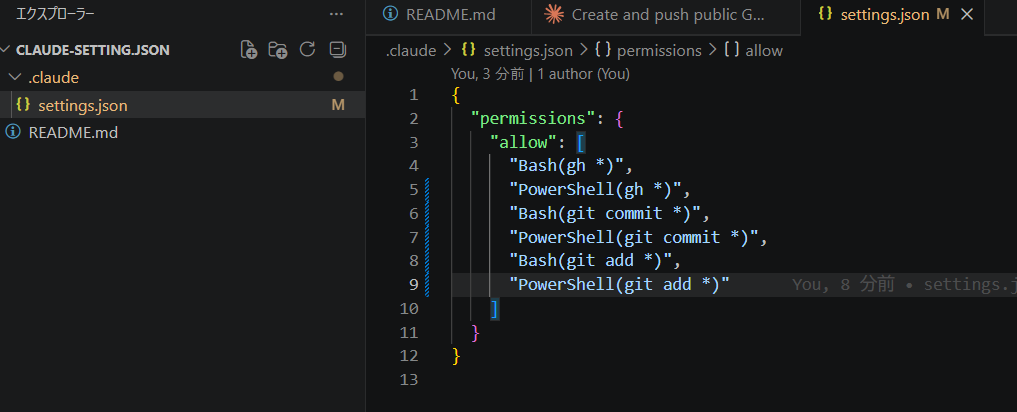Screen dimensions: 1017x412
Task: Collapse all folders in the Explorer
Action: [x=337, y=49]
